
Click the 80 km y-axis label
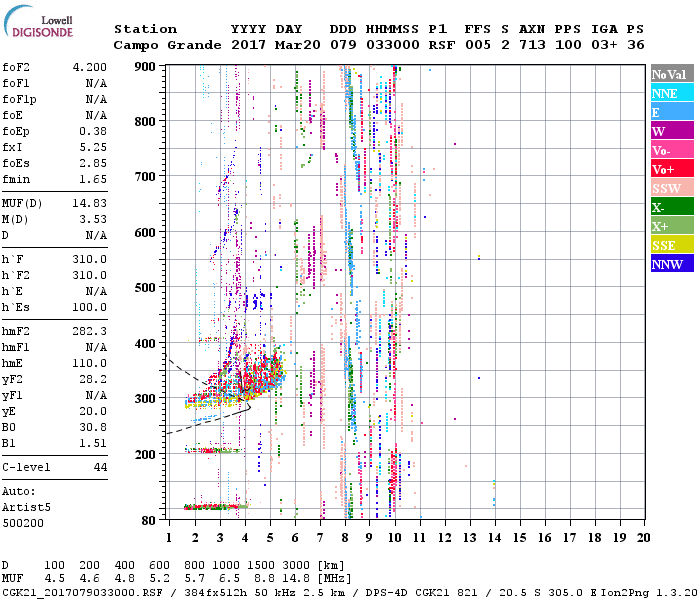point(149,520)
